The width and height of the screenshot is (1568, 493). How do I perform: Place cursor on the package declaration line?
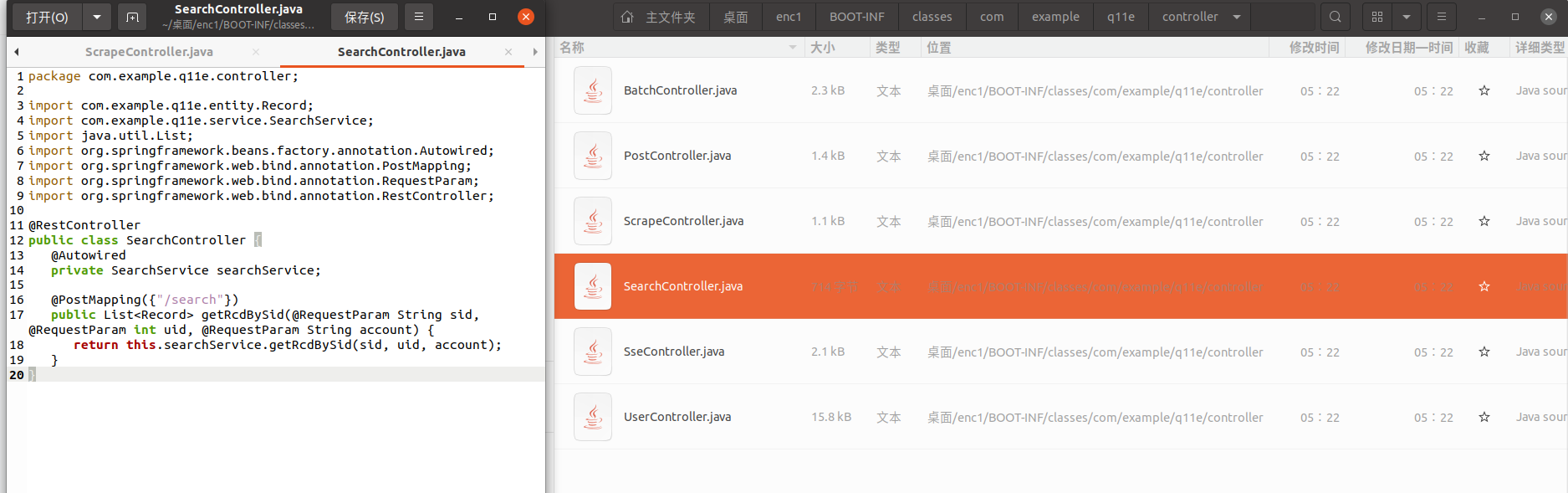[163, 76]
